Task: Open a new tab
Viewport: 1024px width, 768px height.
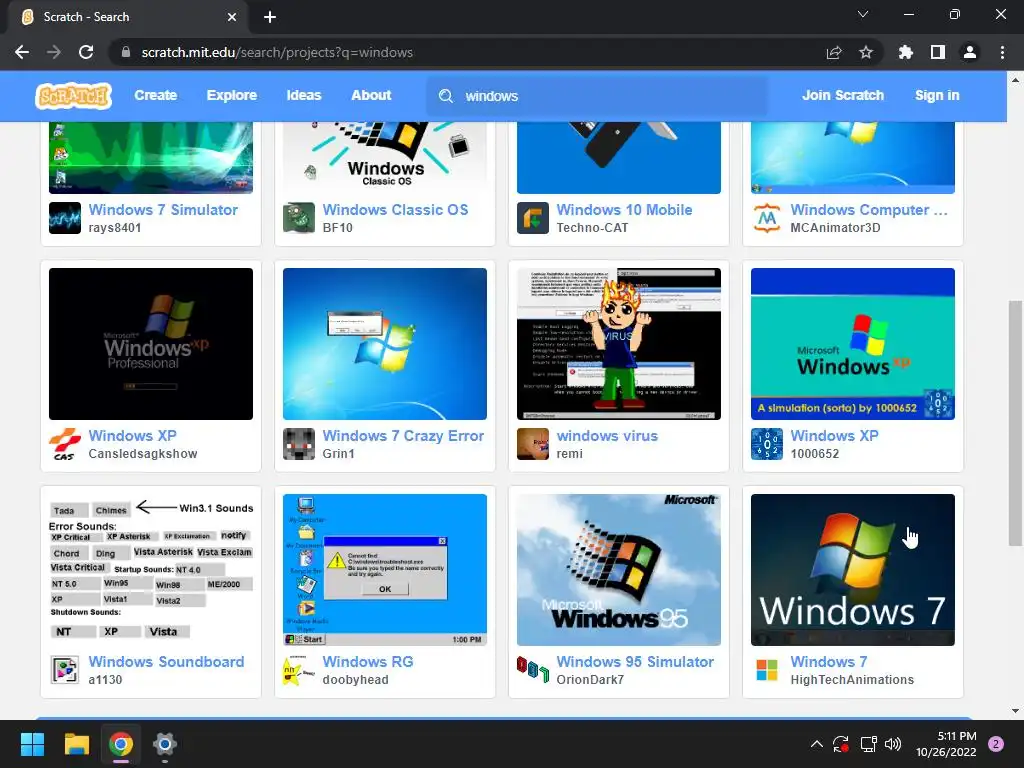Action: [270, 17]
